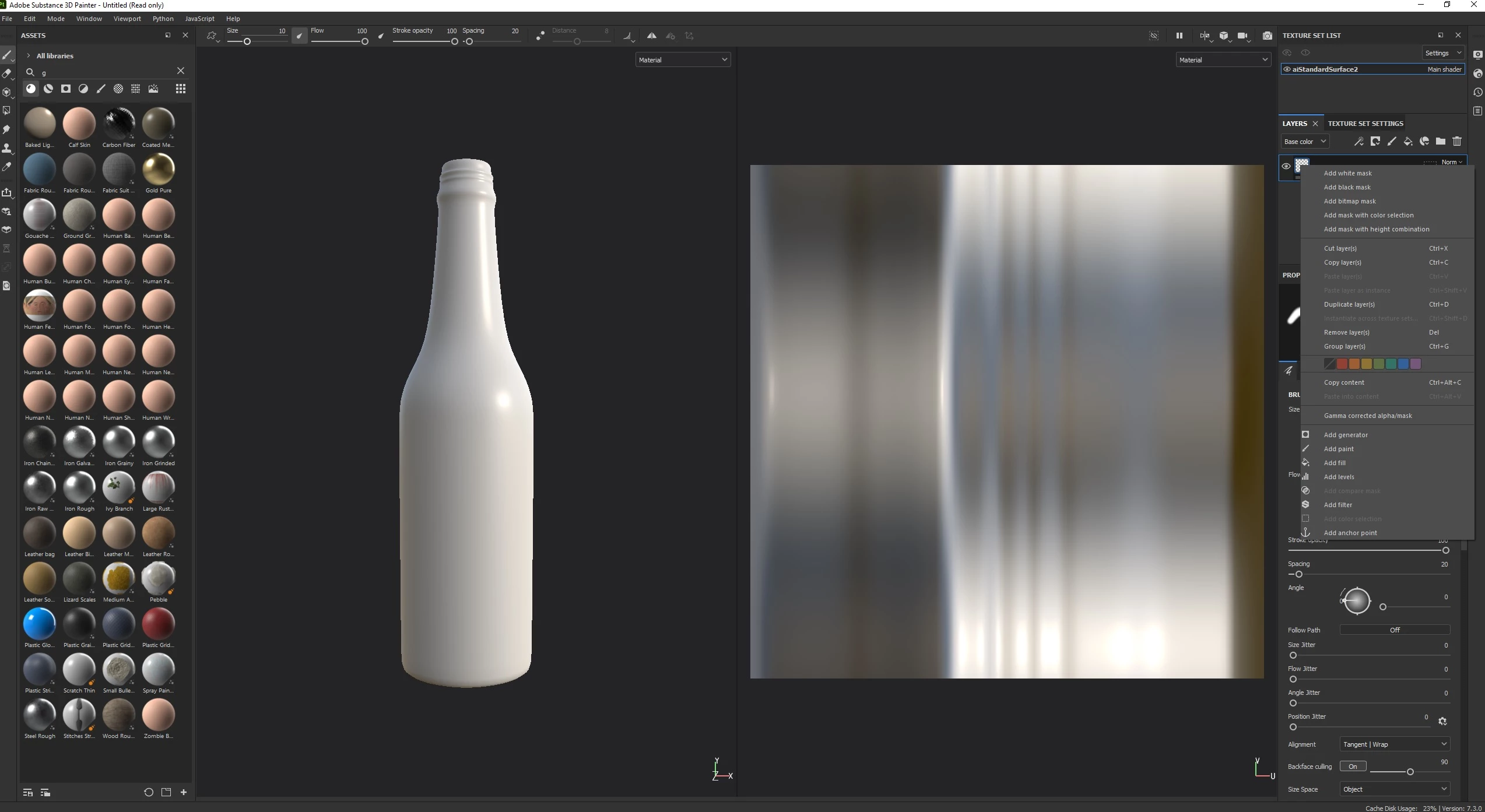Toggle aiStandardSurface2 texture set visibility
The width and height of the screenshot is (1485, 812).
(x=1287, y=69)
